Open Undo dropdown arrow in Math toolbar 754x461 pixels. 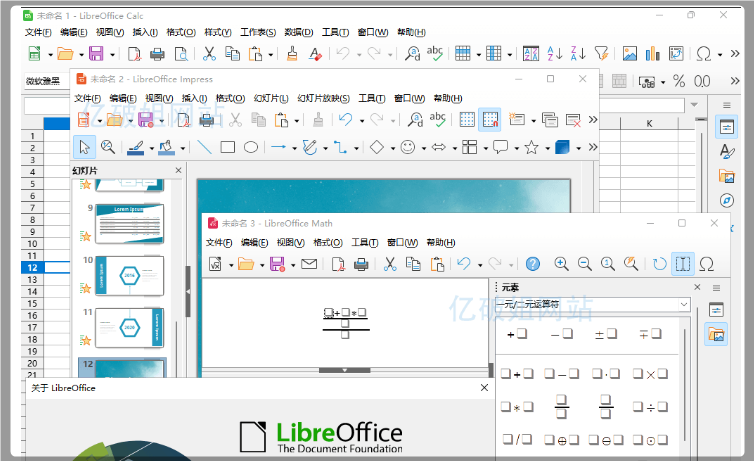tap(480, 264)
